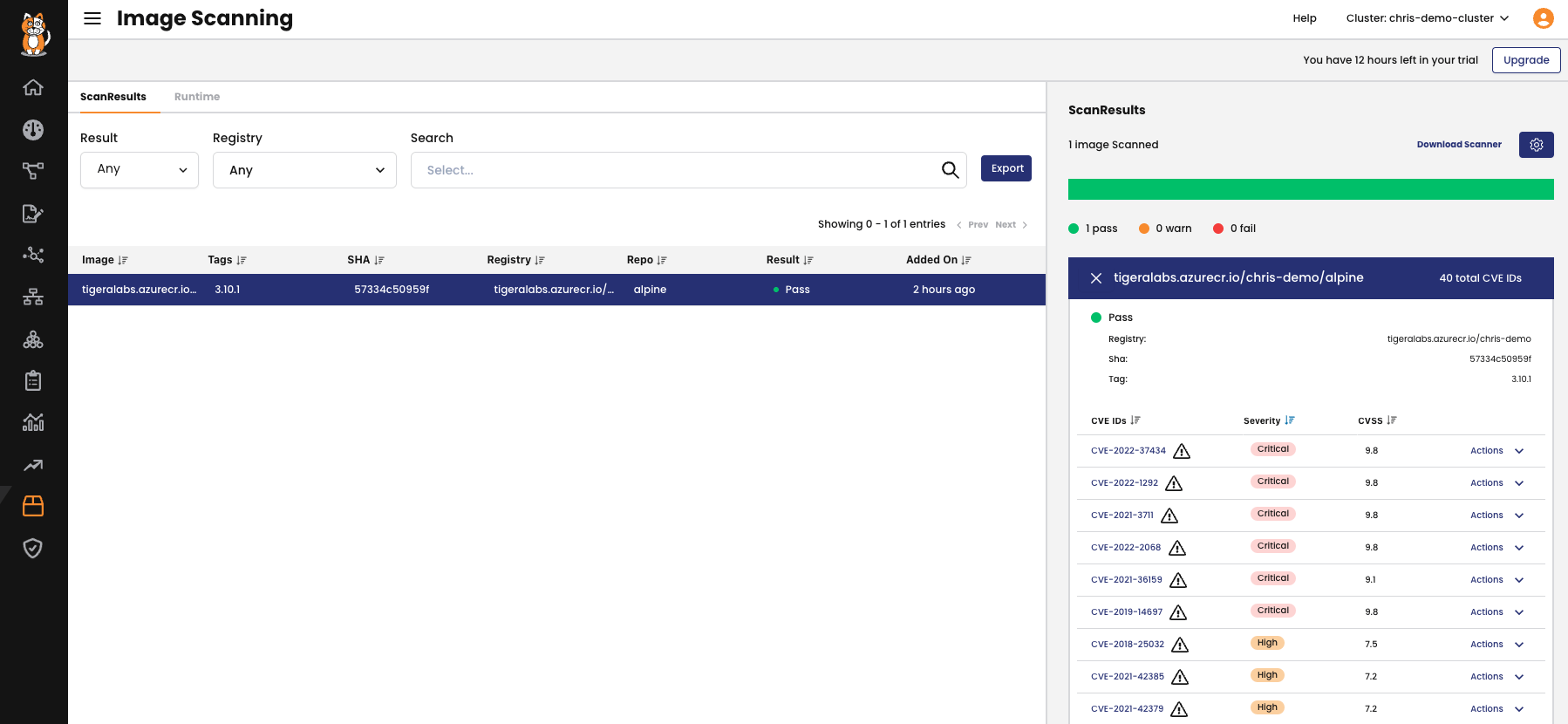Select the tigeralabs alpine image row
The image size is (1568, 724).
(556, 290)
